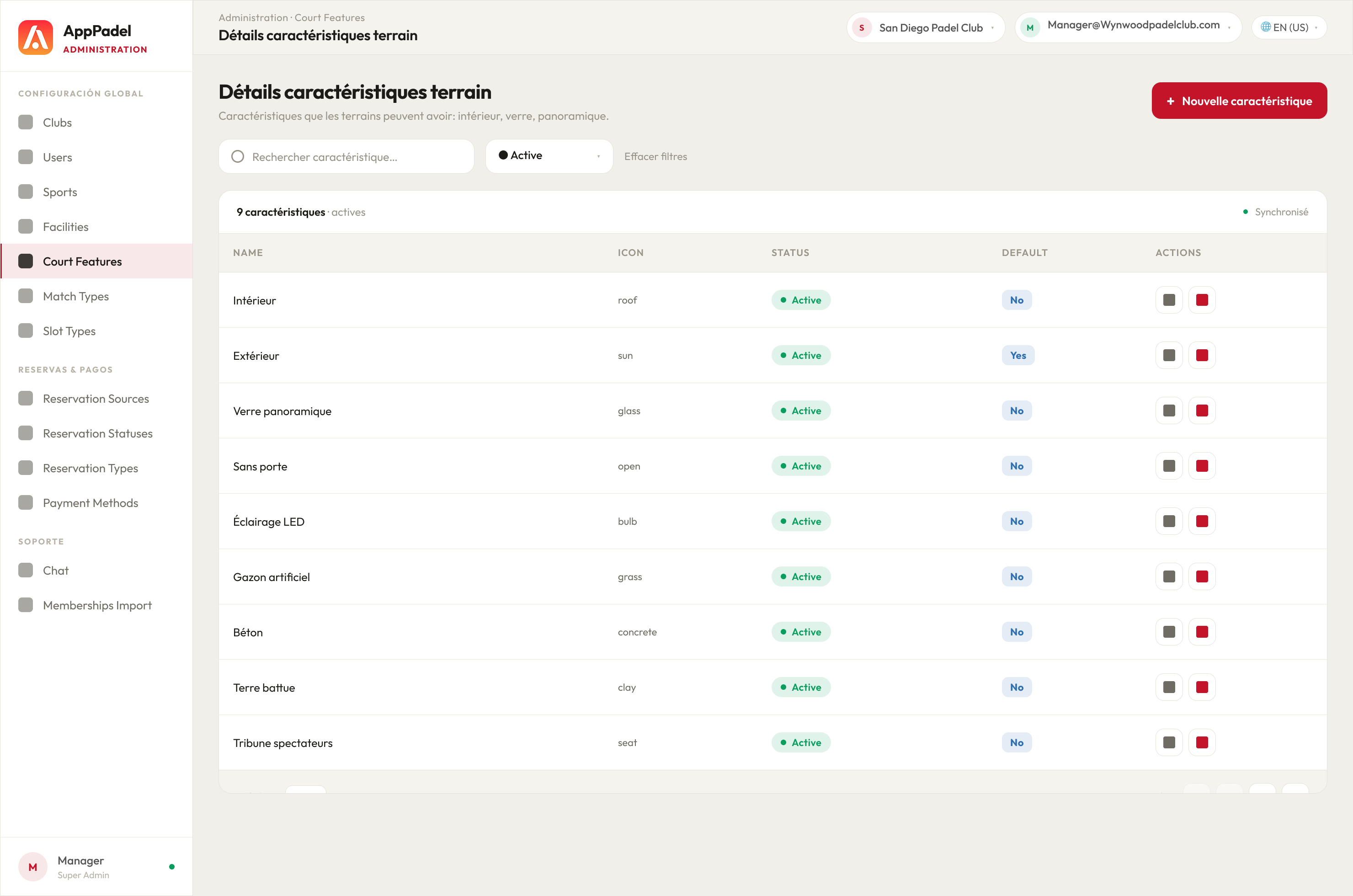Open Memberships Import
1353x896 pixels.
point(96,605)
